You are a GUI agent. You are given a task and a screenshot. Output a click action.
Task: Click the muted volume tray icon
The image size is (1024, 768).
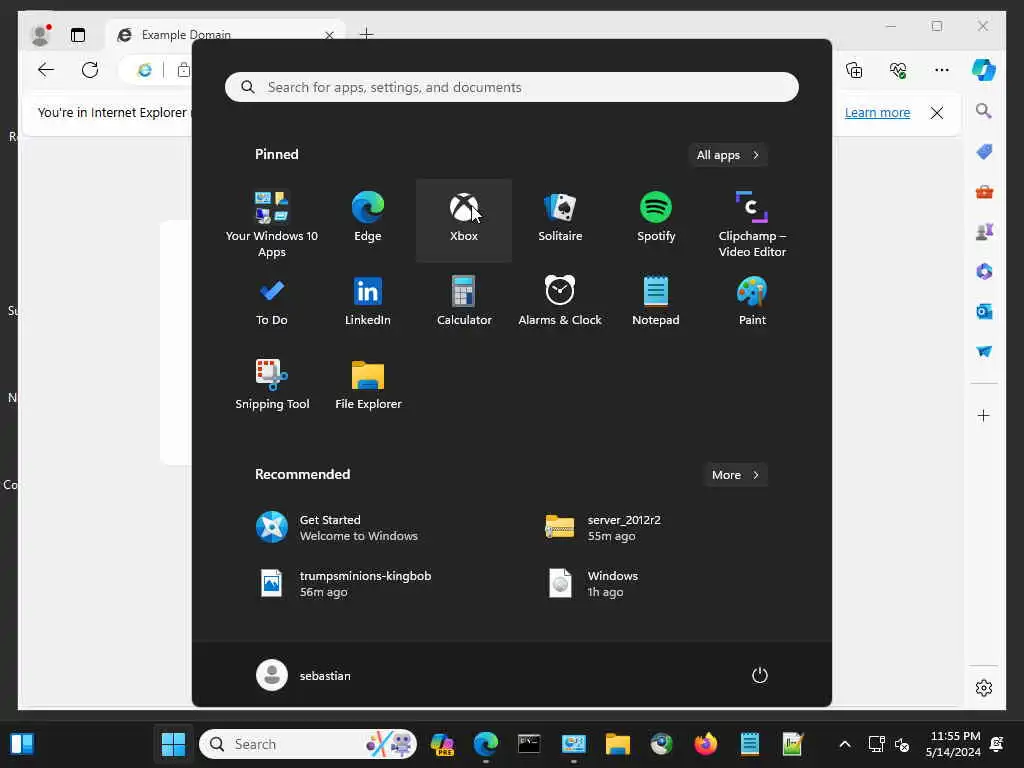coord(902,744)
